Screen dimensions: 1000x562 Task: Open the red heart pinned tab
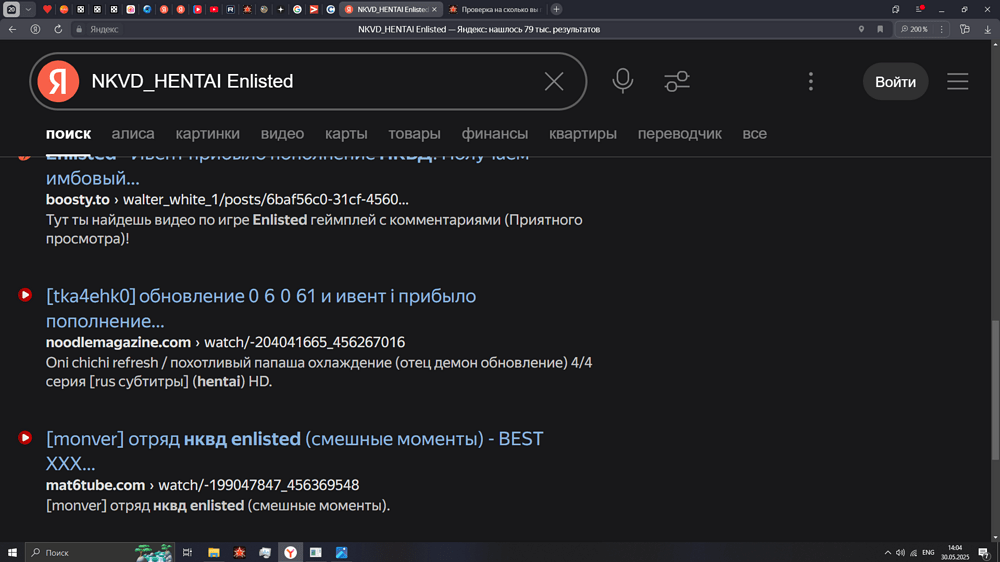47,10
